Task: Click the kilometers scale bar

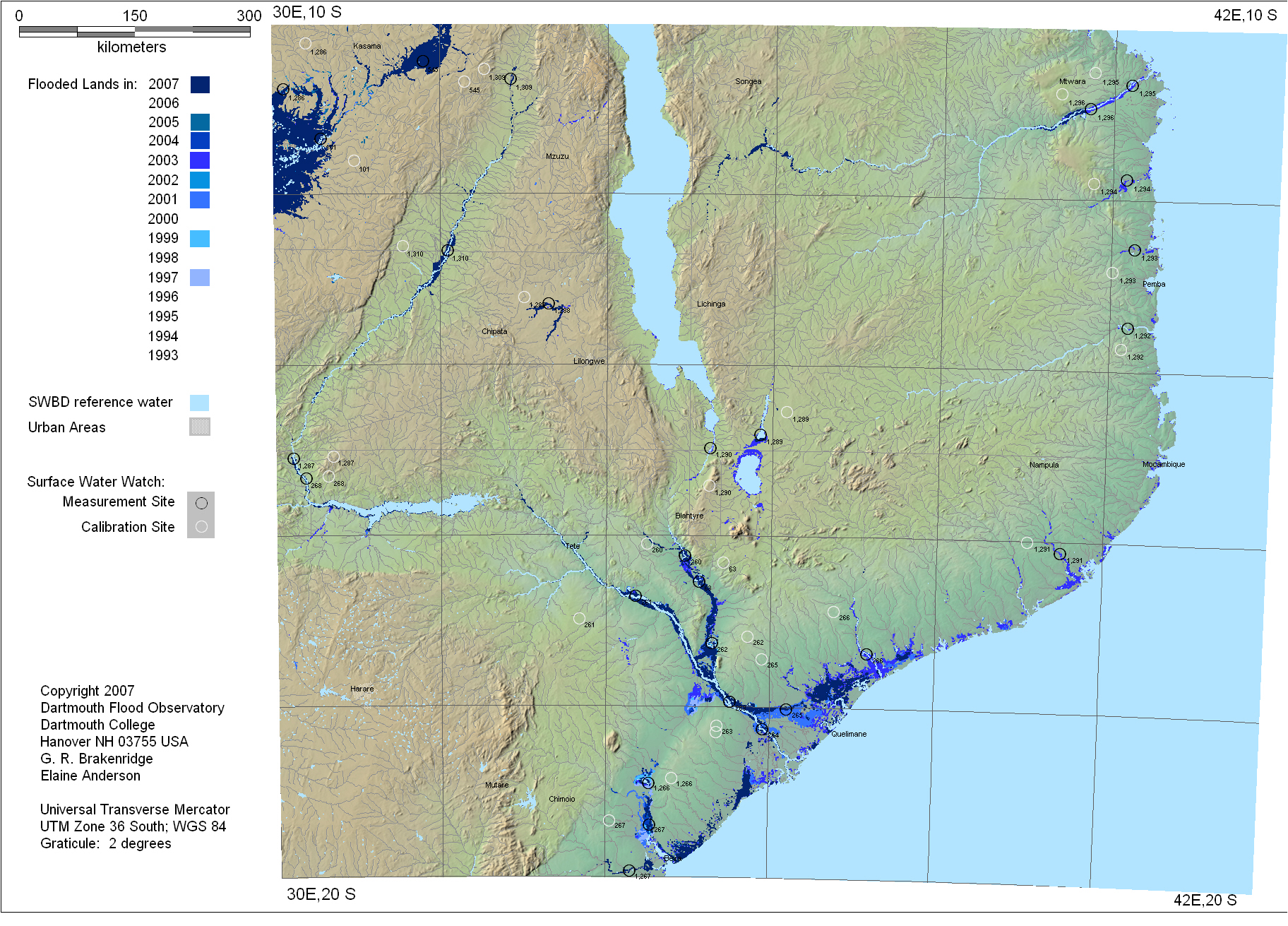Action: (134, 31)
